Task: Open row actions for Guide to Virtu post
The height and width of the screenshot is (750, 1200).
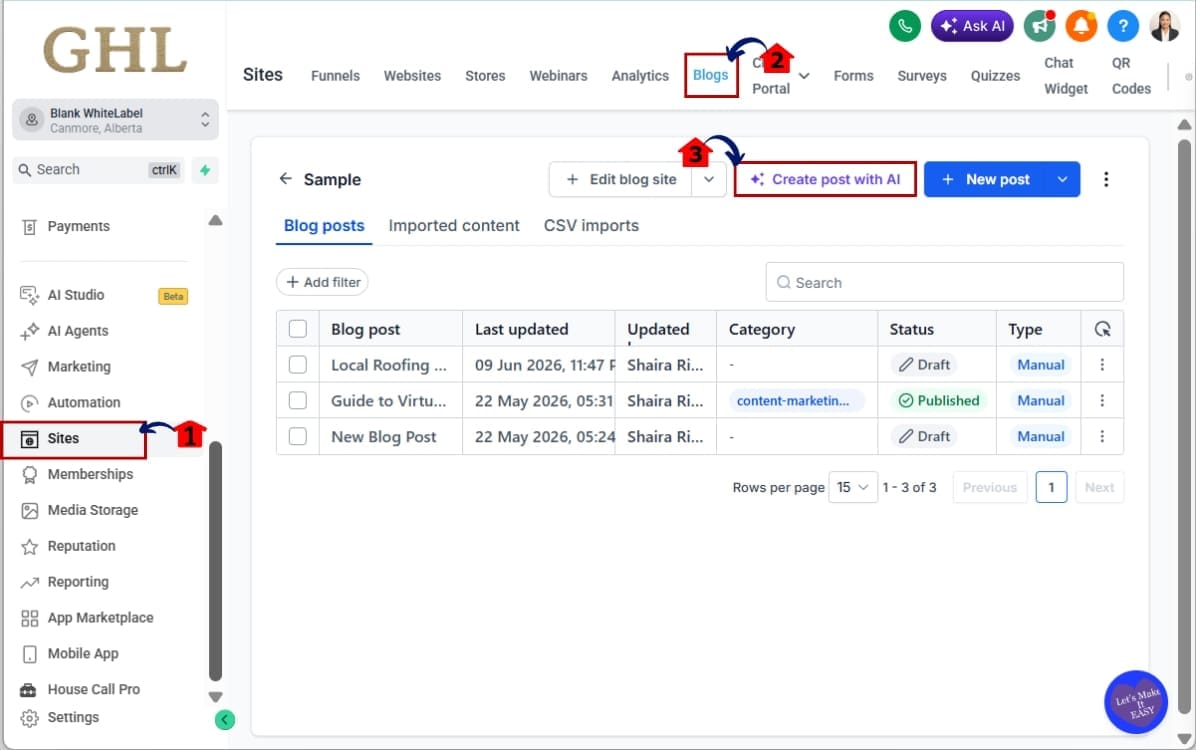Action: click(x=1102, y=400)
